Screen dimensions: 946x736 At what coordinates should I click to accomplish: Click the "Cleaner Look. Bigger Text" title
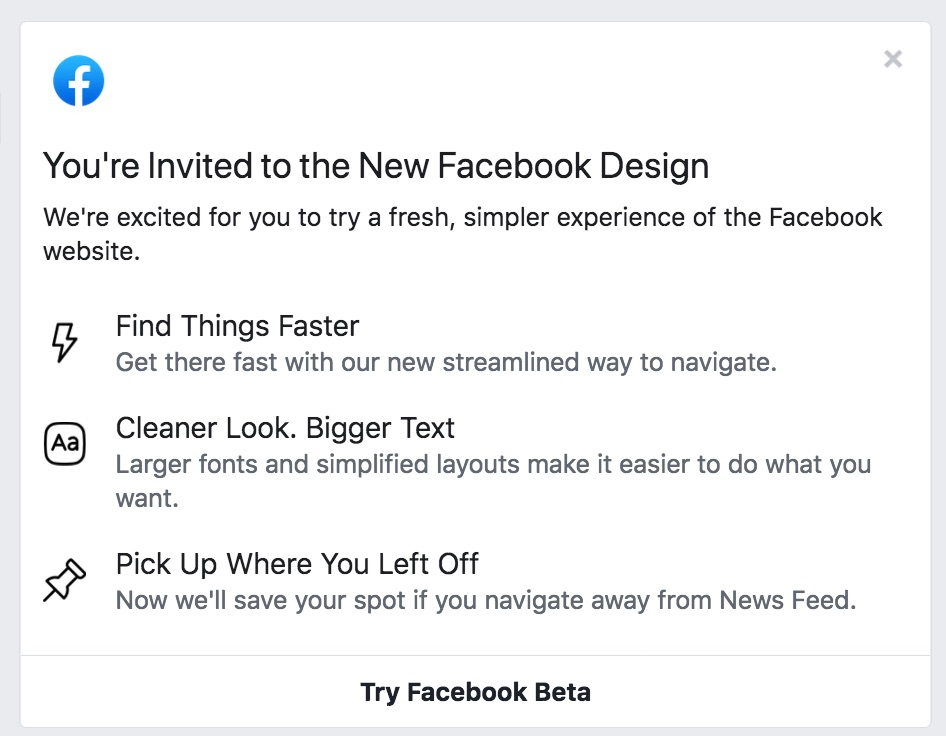285,428
